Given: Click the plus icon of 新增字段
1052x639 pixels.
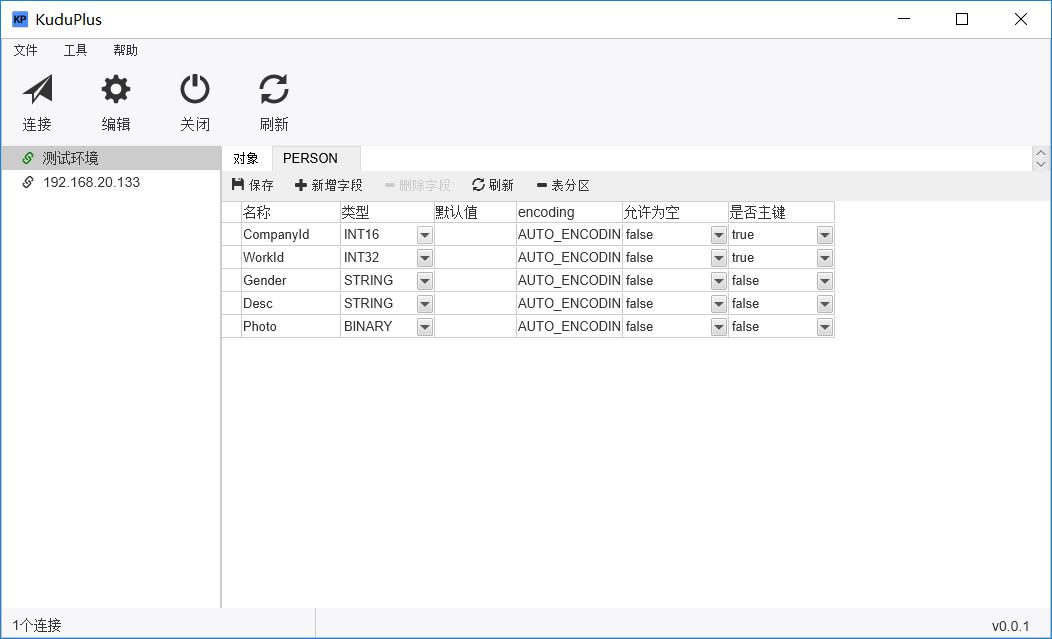Looking at the screenshot, I should 301,185.
